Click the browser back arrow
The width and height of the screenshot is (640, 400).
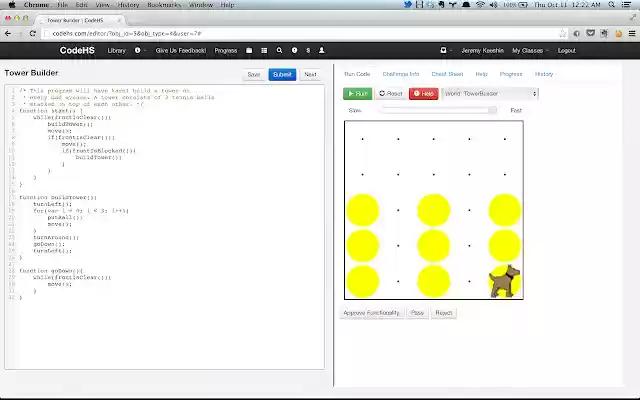[x=8, y=33]
